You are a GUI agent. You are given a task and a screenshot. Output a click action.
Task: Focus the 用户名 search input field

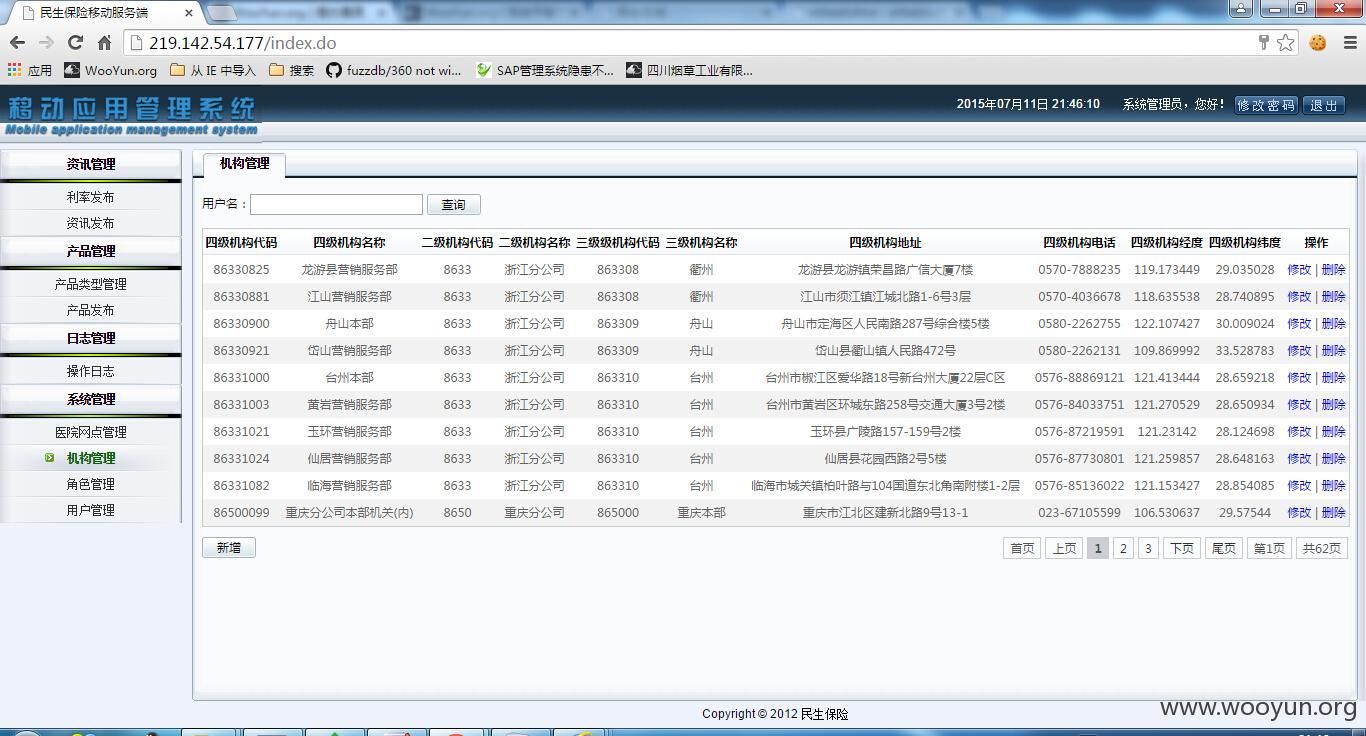[x=336, y=204]
